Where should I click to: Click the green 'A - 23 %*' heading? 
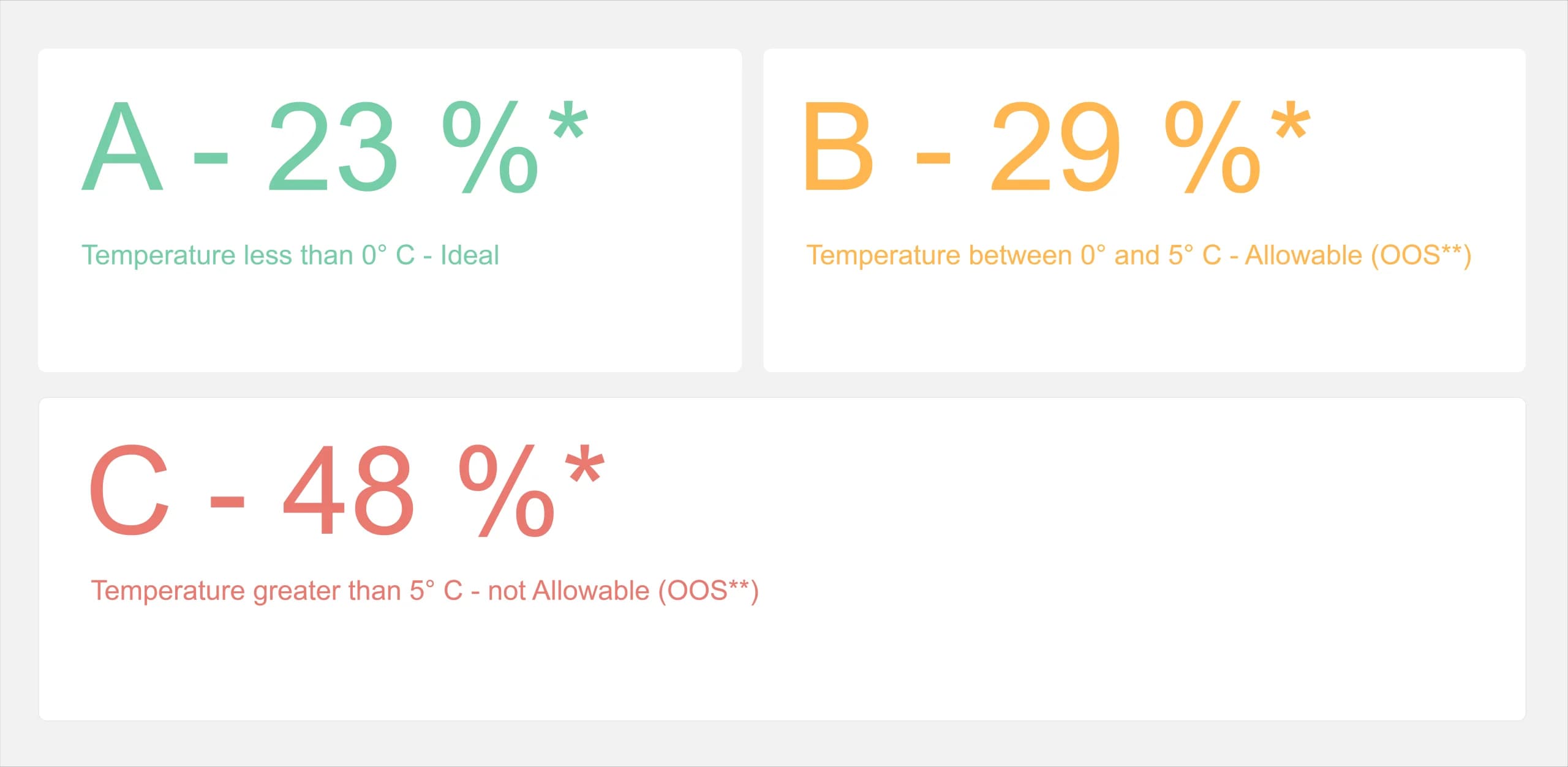tap(335, 147)
